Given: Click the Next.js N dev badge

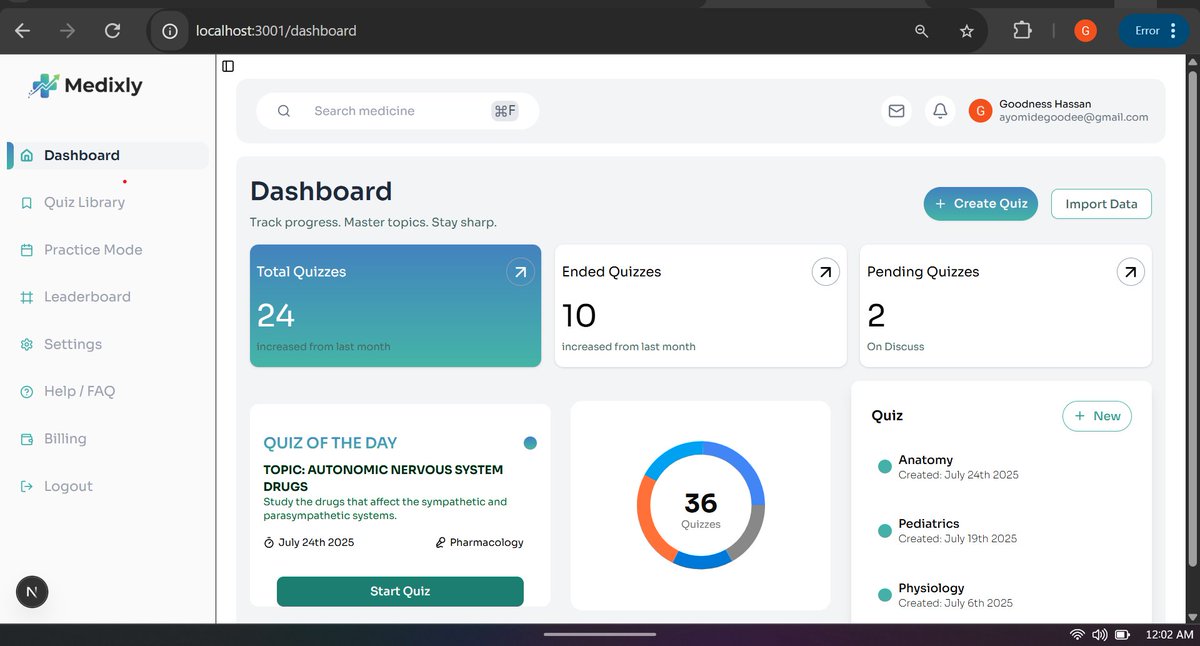Looking at the screenshot, I should [x=32, y=592].
